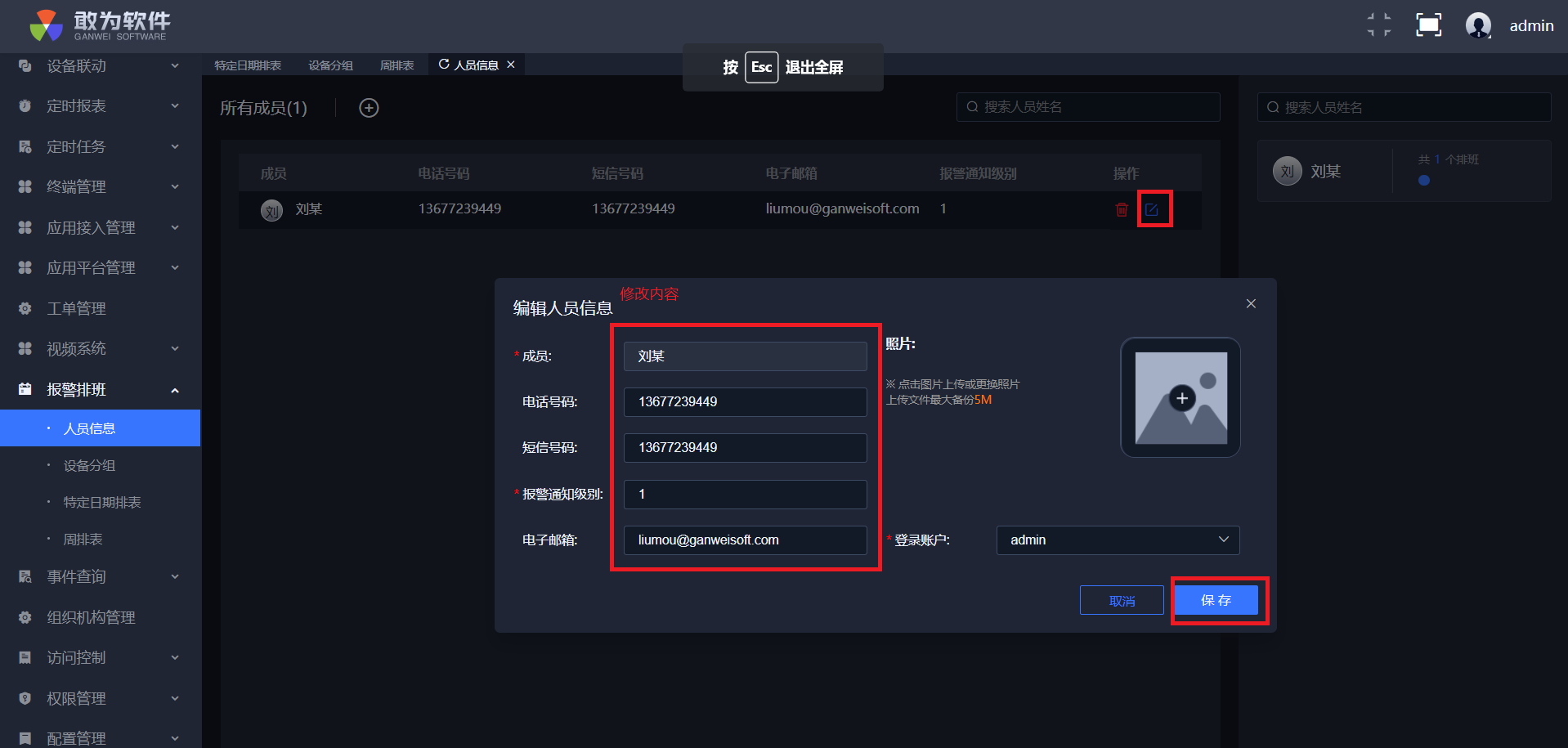Switch to the 周排表 tab
The height and width of the screenshot is (748, 1568).
coord(396,65)
